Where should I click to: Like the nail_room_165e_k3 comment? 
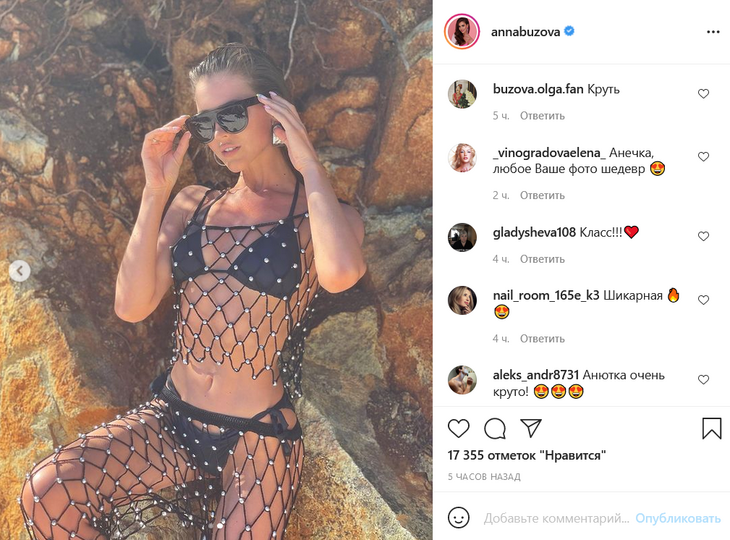(x=703, y=300)
